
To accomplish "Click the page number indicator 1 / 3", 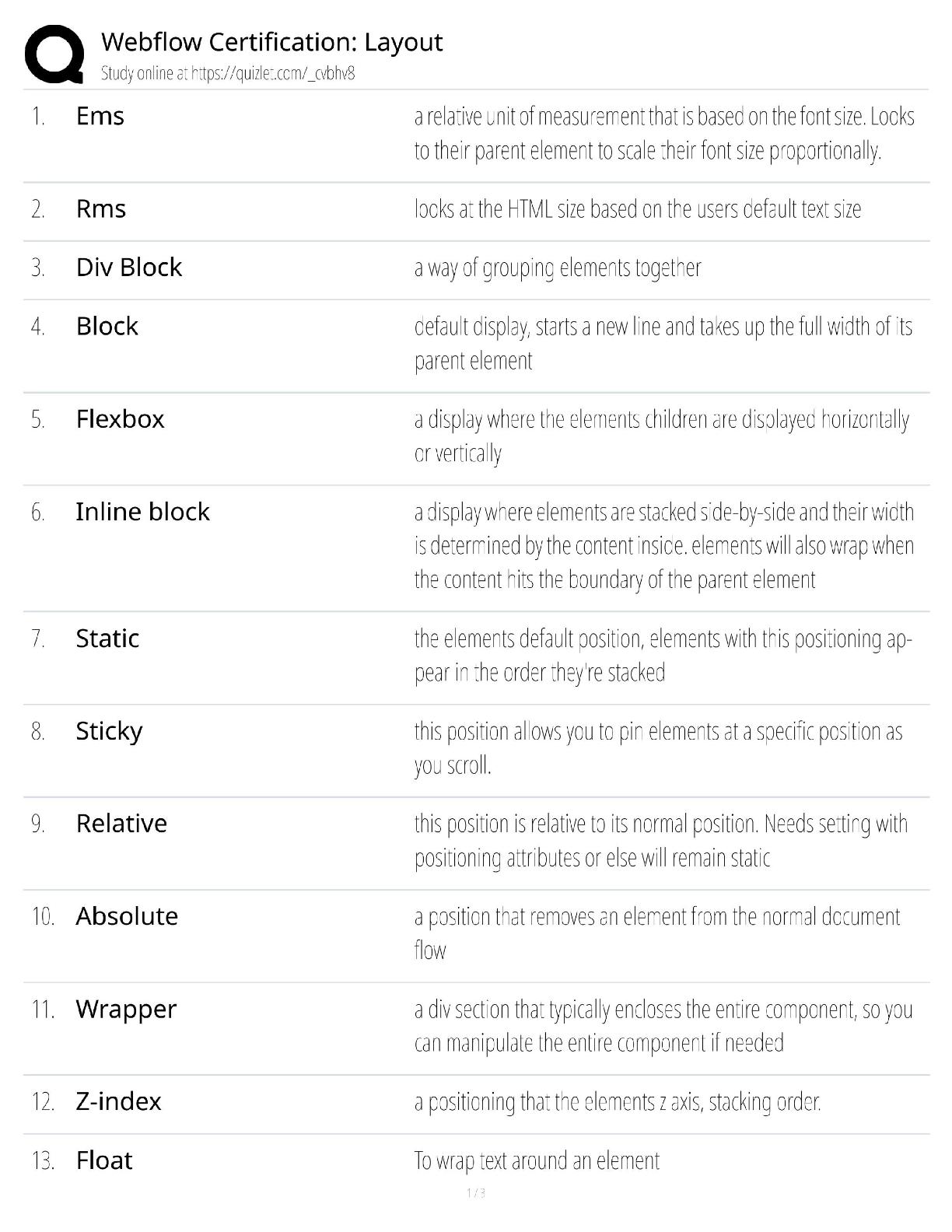I will 476,1193.
